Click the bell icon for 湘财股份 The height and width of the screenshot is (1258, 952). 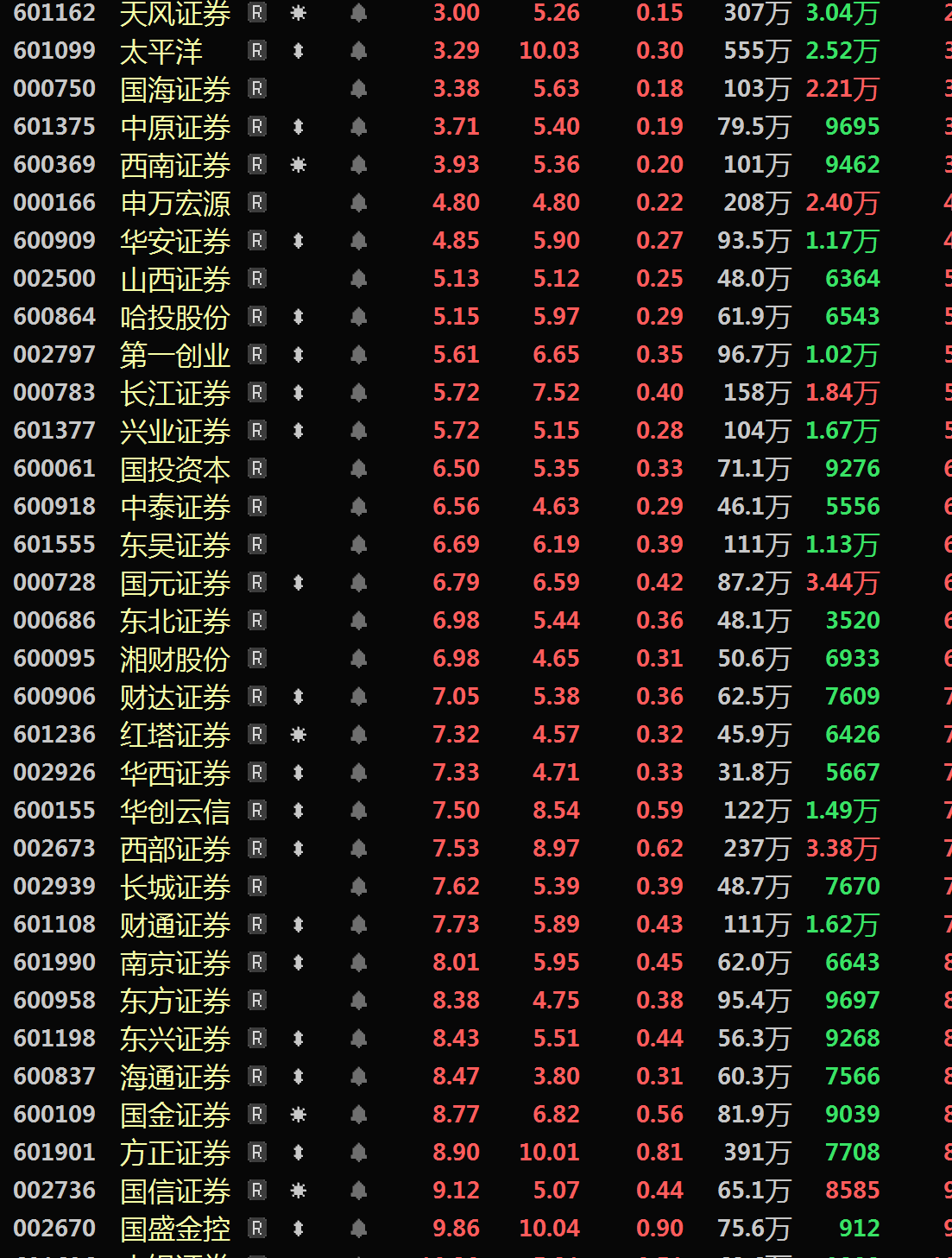(x=359, y=659)
